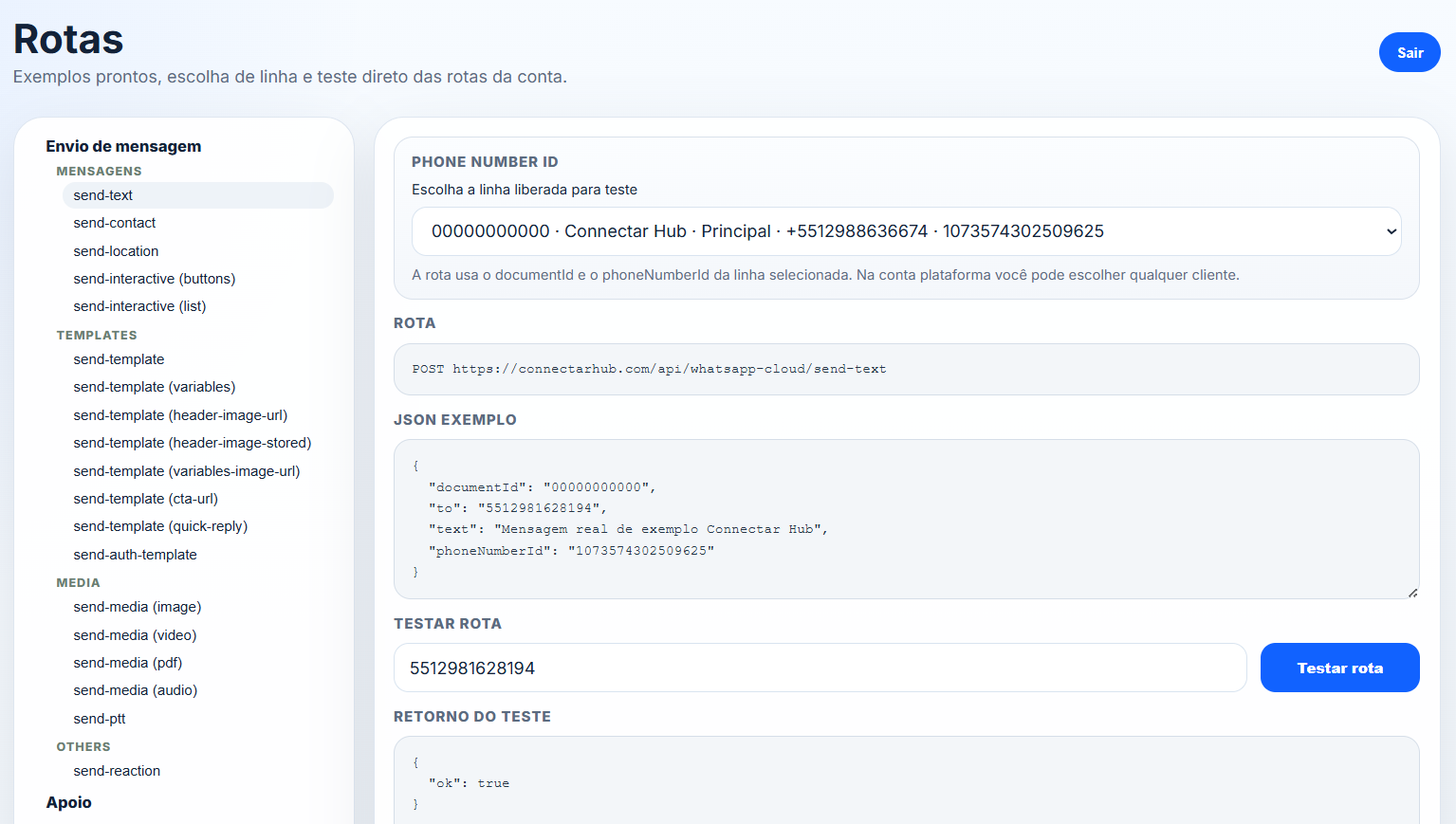Open the Phone Number ID dropdown
This screenshot has width=1456, height=824.
tap(906, 231)
